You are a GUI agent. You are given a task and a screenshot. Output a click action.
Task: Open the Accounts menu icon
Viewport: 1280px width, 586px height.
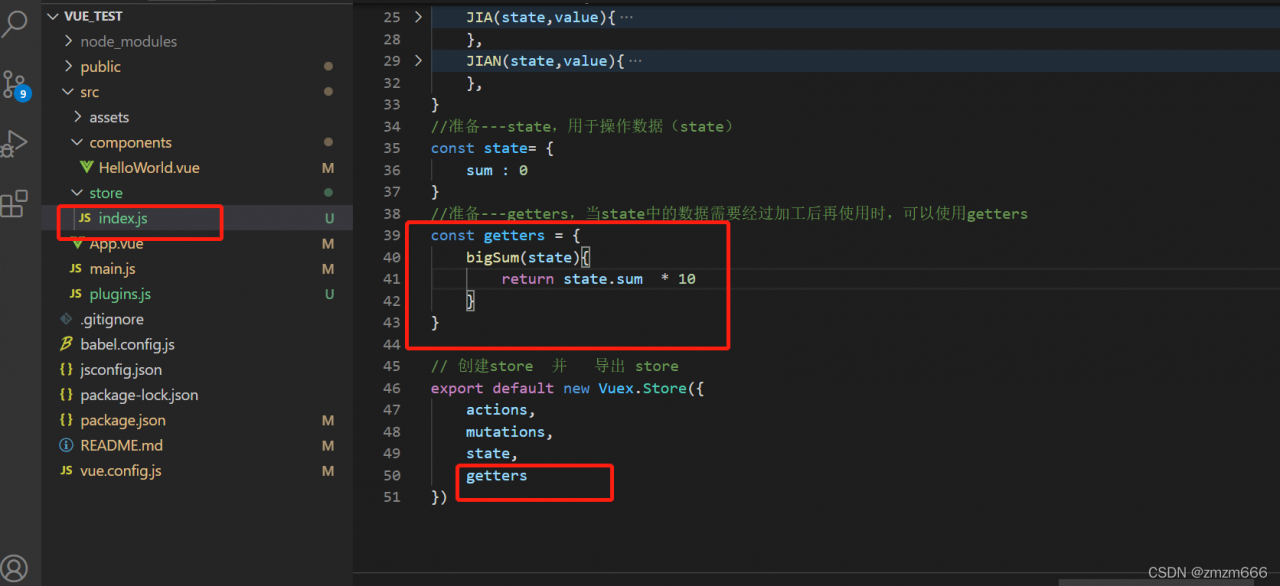(x=15, y=570)
